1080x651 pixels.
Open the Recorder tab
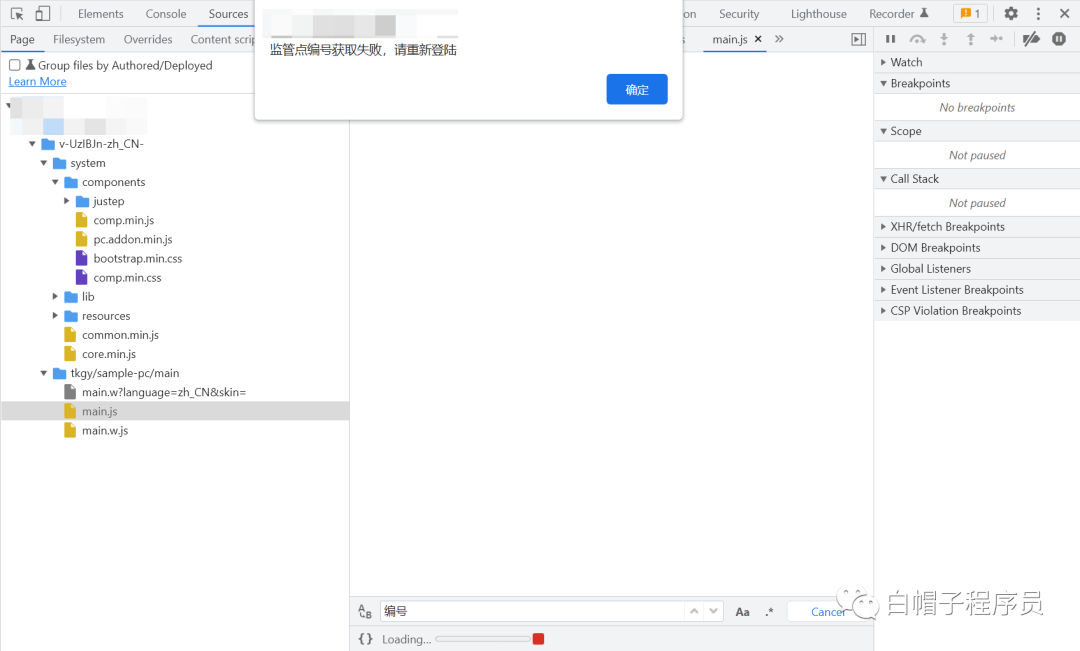(x=899, y=14)
